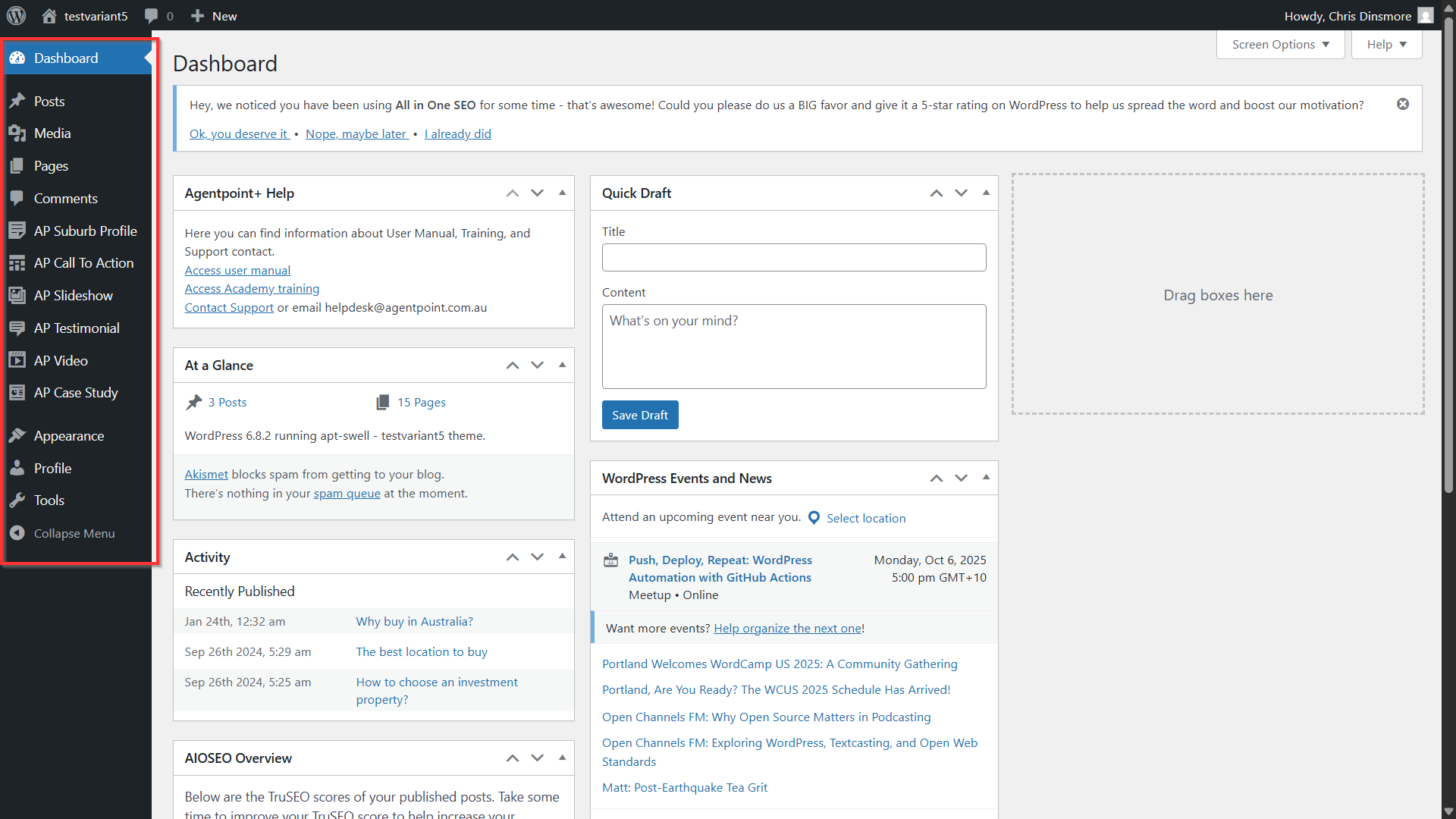Click the page vertical scrollbar thumb
This screenshot has height=819, width=1456.
point(1448,254)
